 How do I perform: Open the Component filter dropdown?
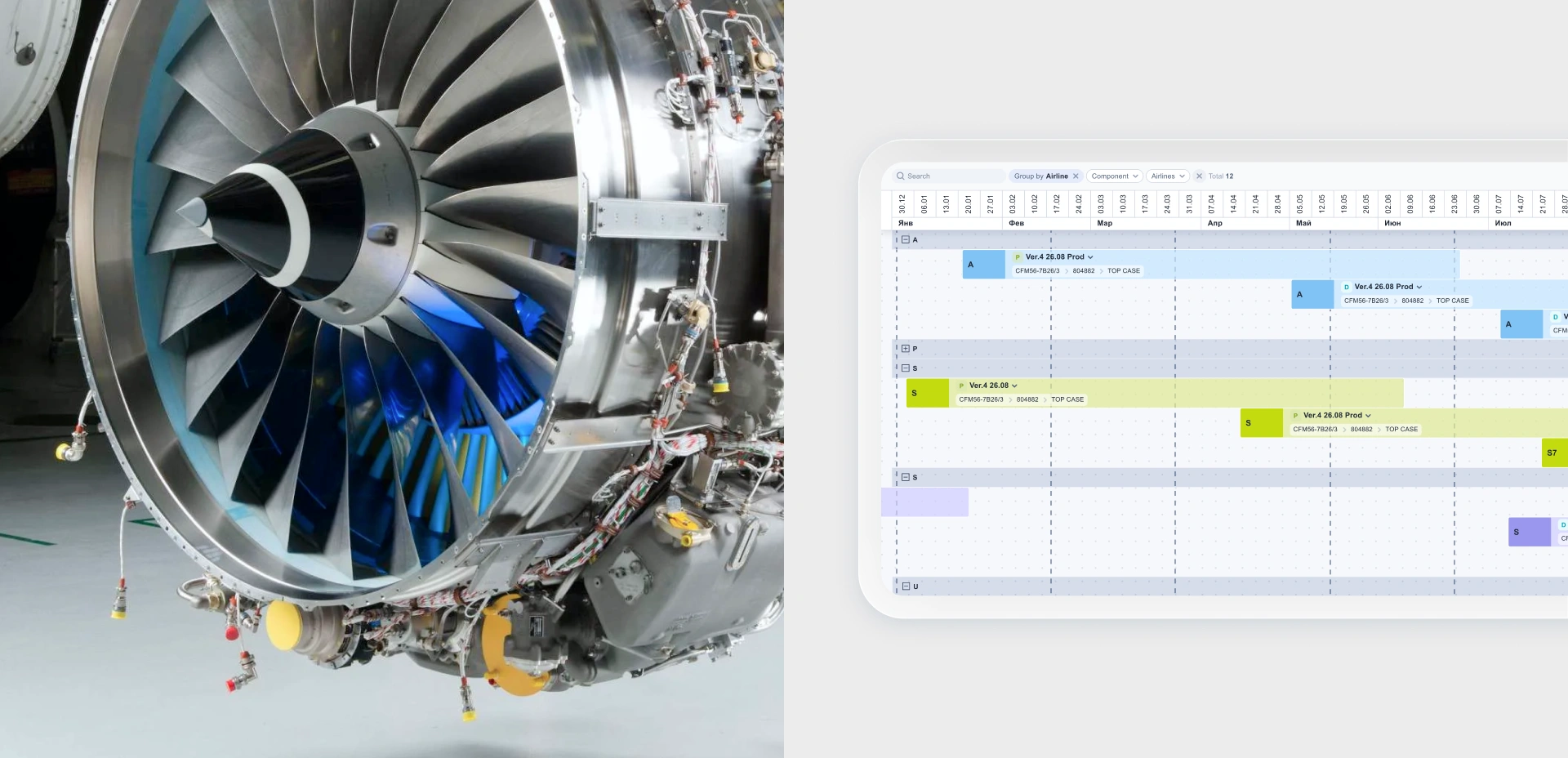coord(1114,176)
